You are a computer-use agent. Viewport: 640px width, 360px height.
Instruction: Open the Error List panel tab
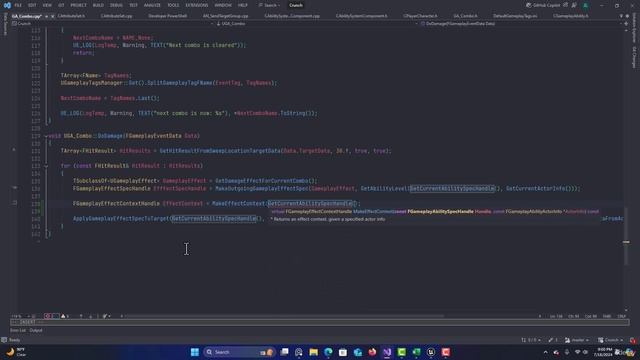(x=18, y=330)
